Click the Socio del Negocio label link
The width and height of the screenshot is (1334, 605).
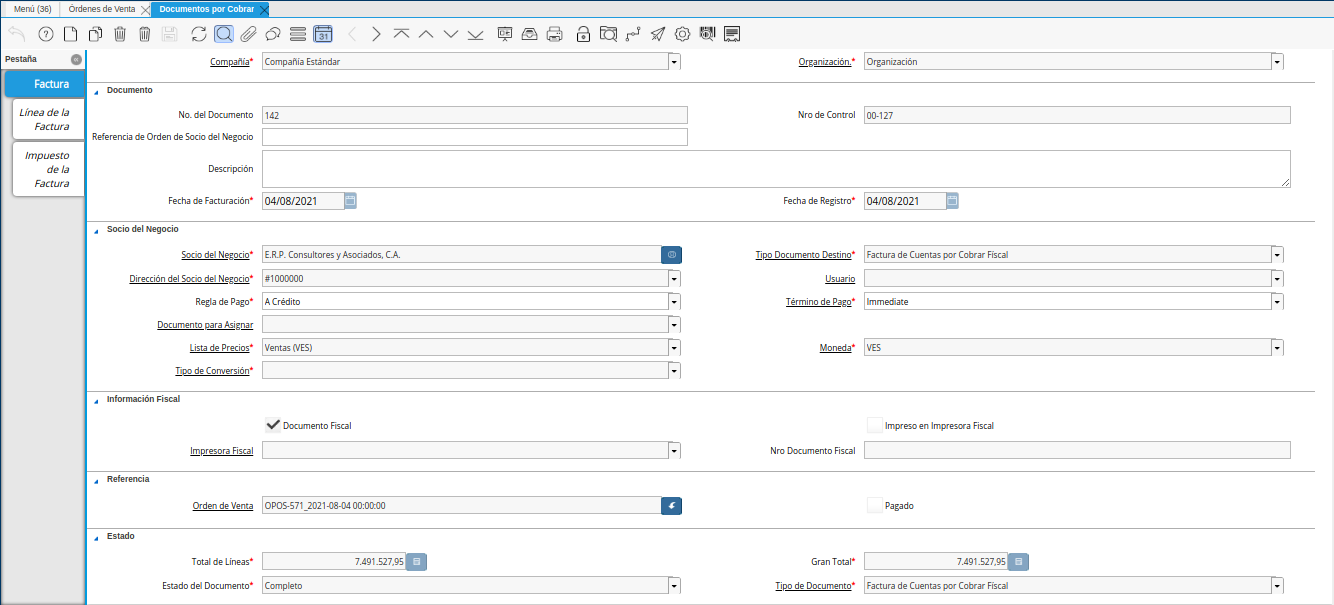(215, 255)
